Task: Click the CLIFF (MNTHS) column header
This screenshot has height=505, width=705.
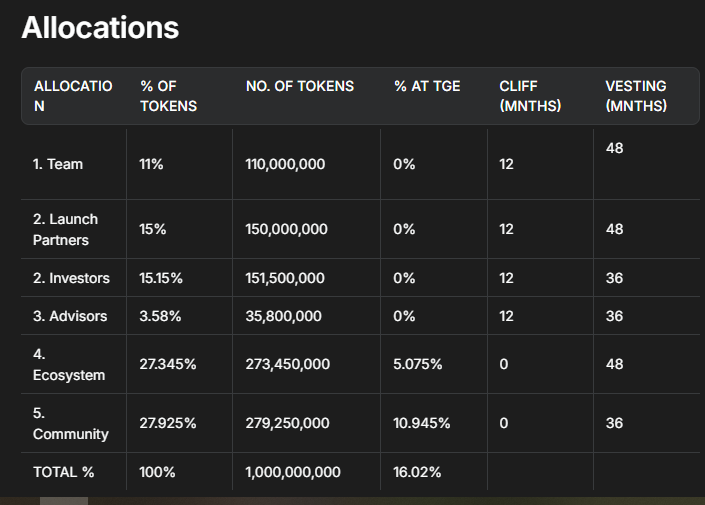Action: coord(530,96)
